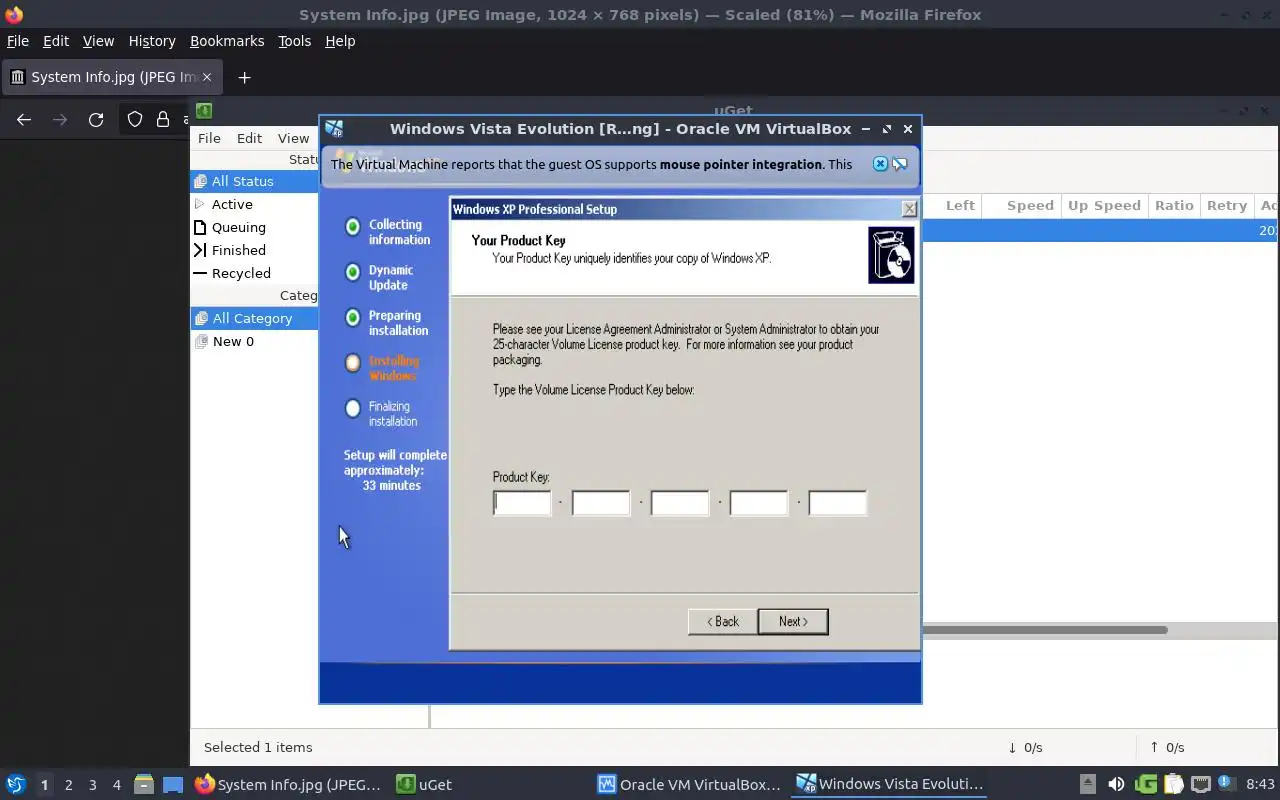This screenshot has height=800, width=1280.
Task: Click the third Product Key field
Action: (x=680, y=503)
